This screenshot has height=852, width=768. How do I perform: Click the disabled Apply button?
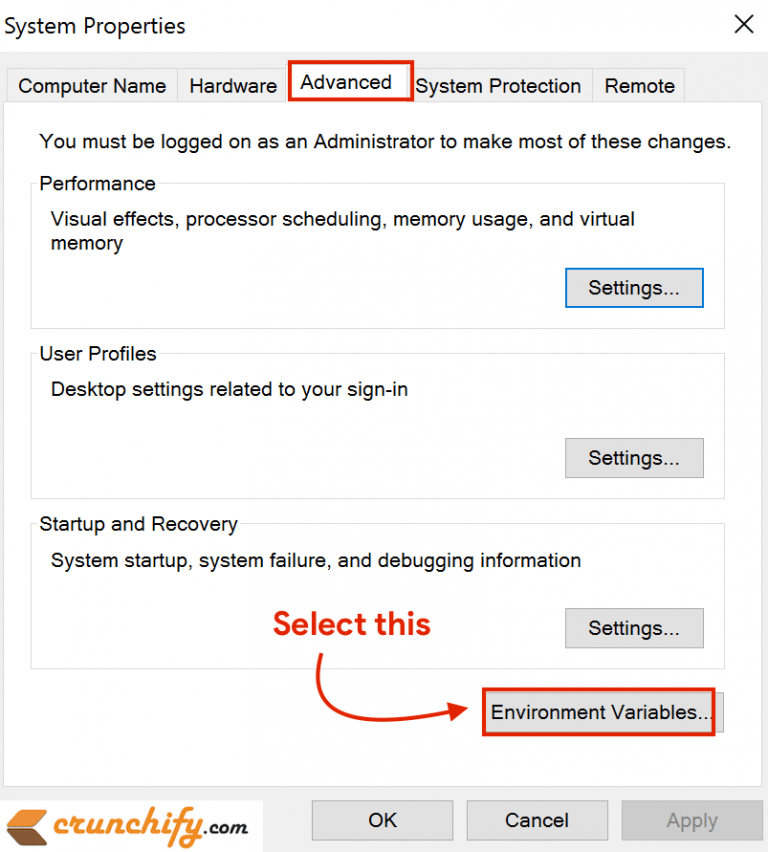tap(692, 820)
